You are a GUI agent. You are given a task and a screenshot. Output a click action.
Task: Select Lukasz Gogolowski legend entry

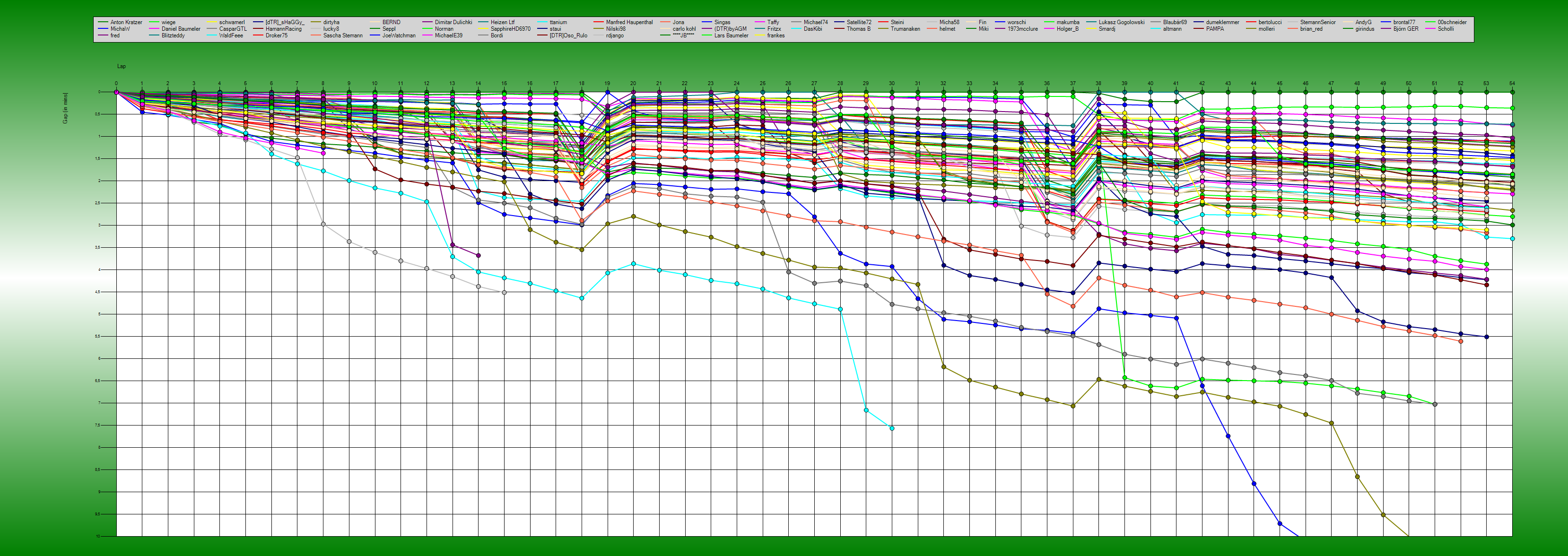point(1121,23)
